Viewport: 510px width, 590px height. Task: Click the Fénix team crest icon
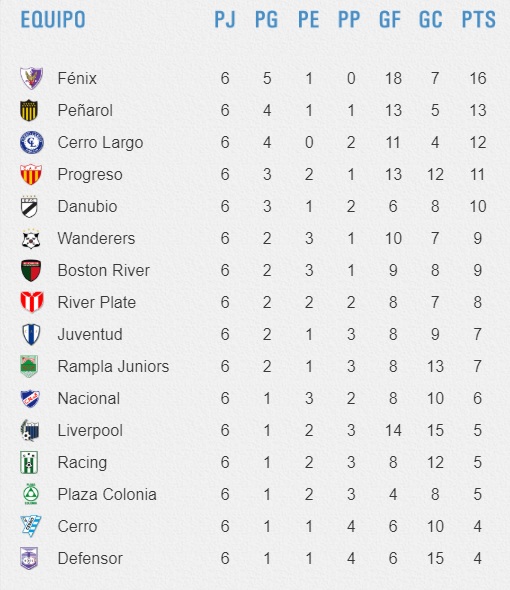click(31, 78)
